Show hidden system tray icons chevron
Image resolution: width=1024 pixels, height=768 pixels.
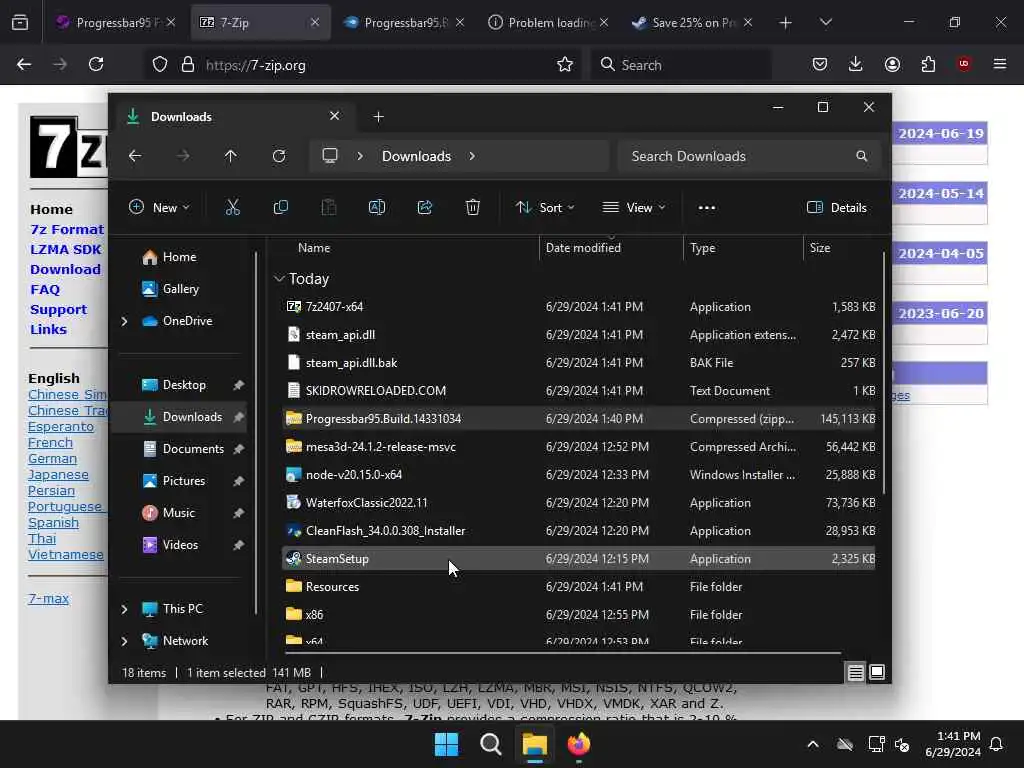click(x=812, y=744)
